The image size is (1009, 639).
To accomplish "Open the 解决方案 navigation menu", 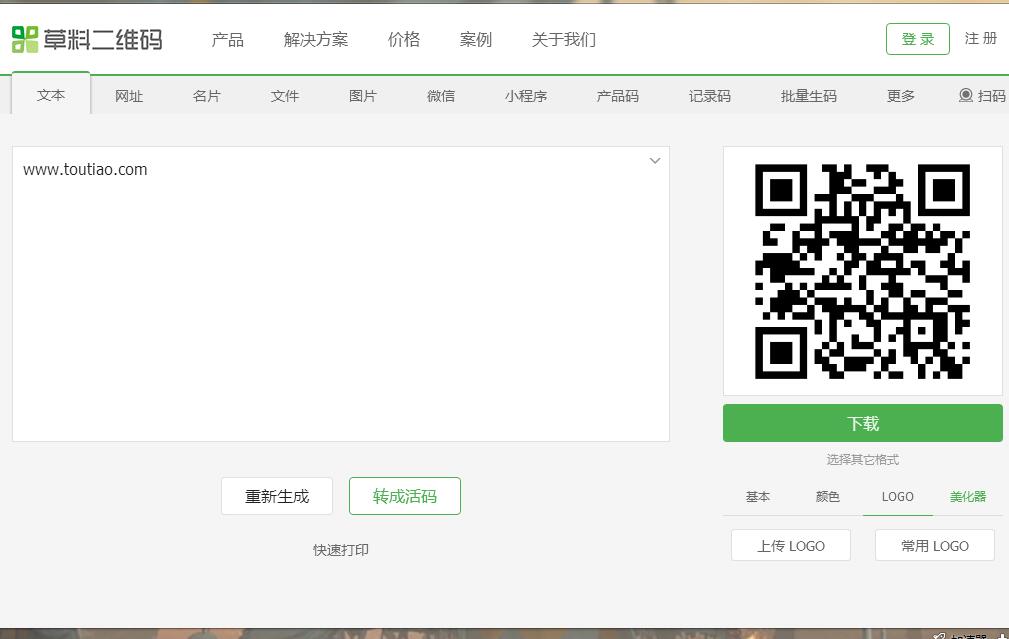I will 315,40.
